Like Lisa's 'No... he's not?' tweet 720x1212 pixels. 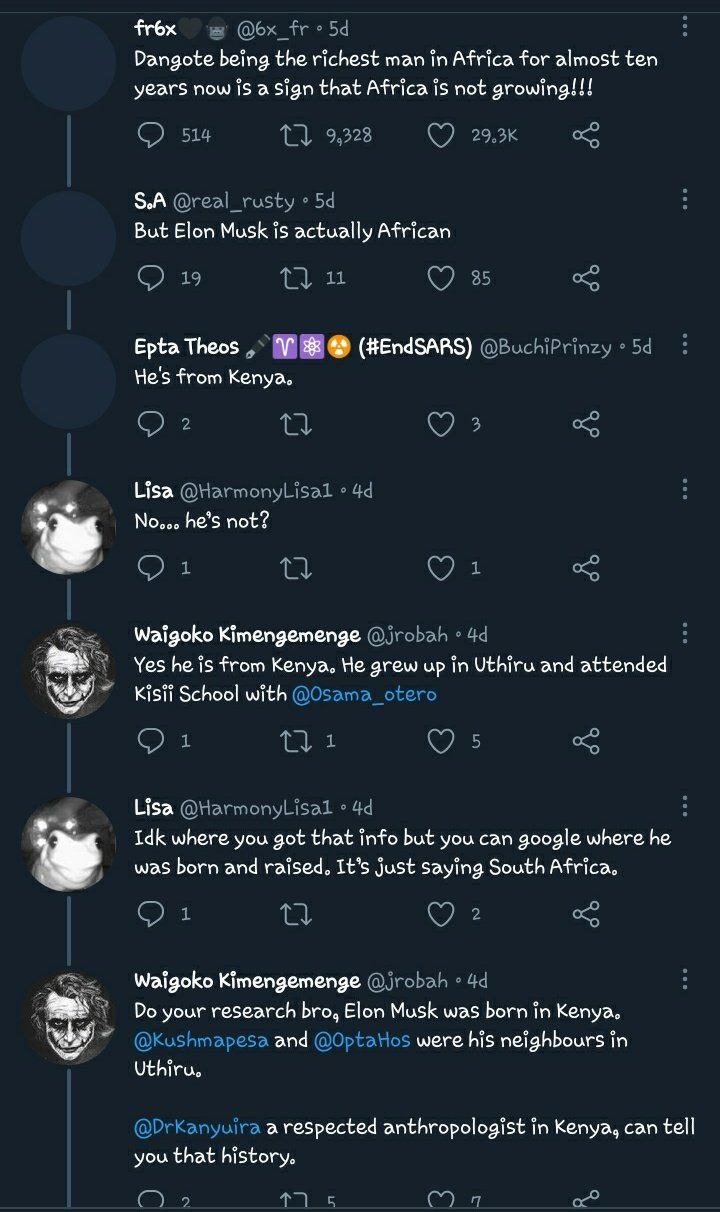(x=441, y=568)
